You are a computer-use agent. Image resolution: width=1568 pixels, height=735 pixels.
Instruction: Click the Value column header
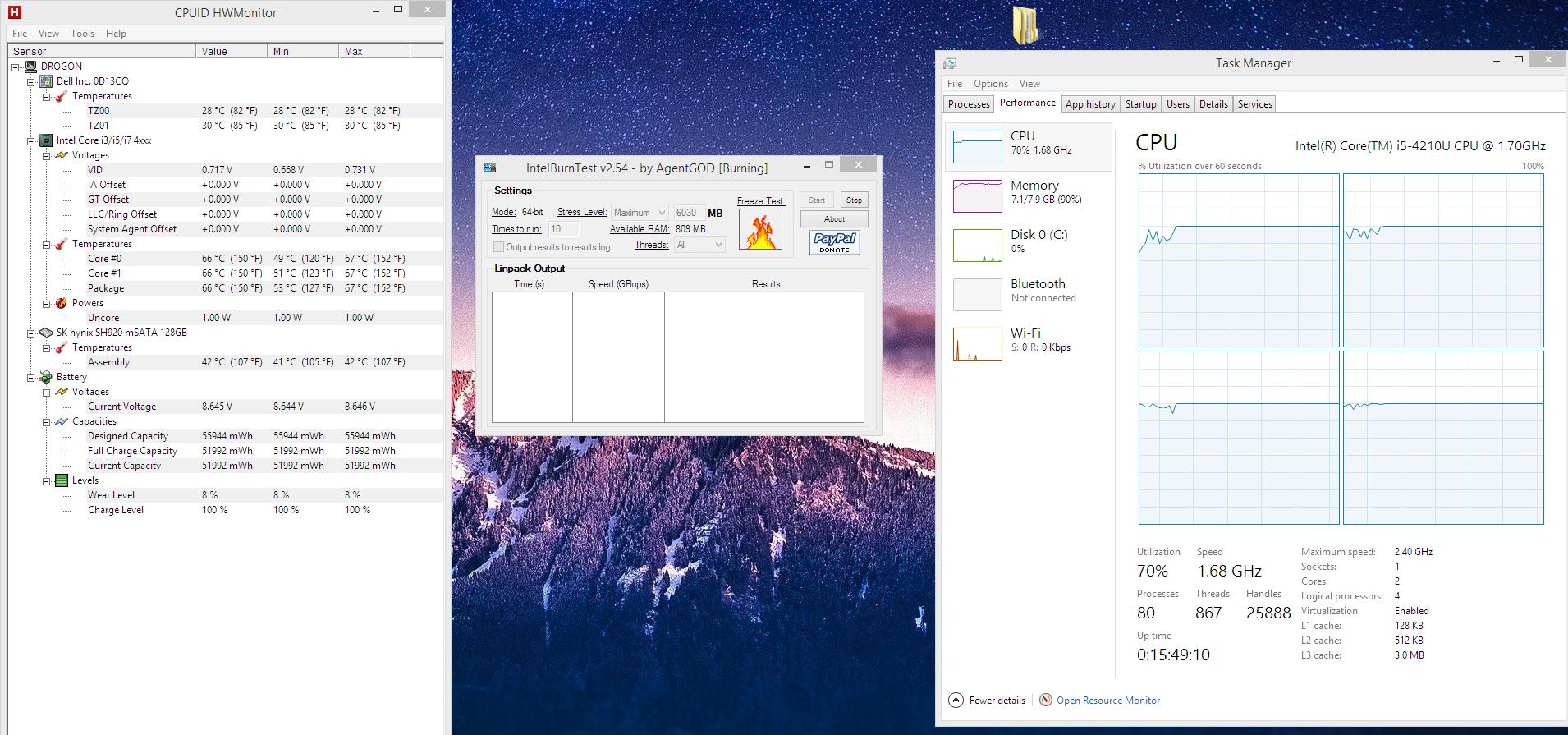[232, 51]
